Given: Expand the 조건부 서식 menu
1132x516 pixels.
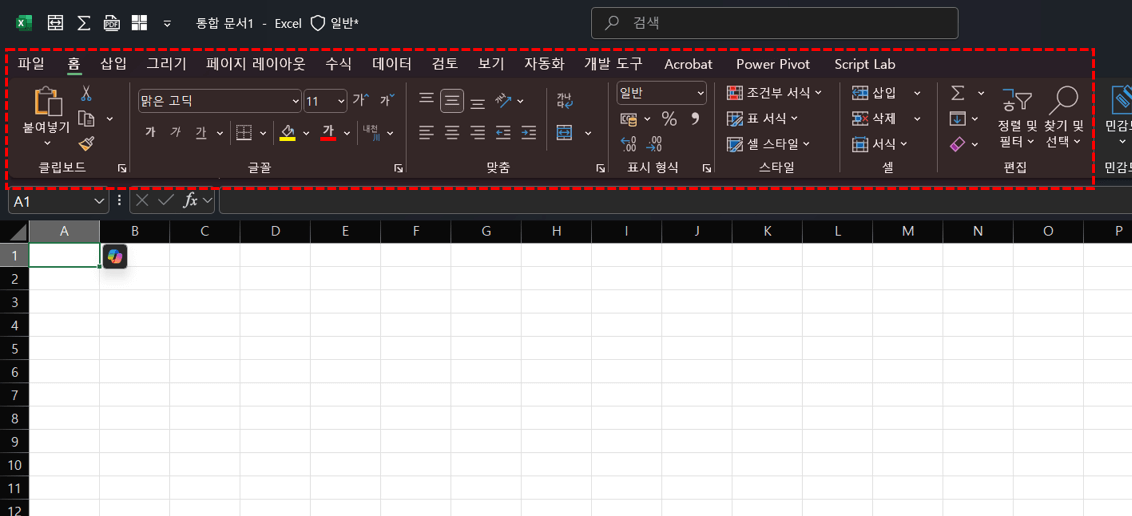Looking at the screenshot, I should (x=818, y=92).
